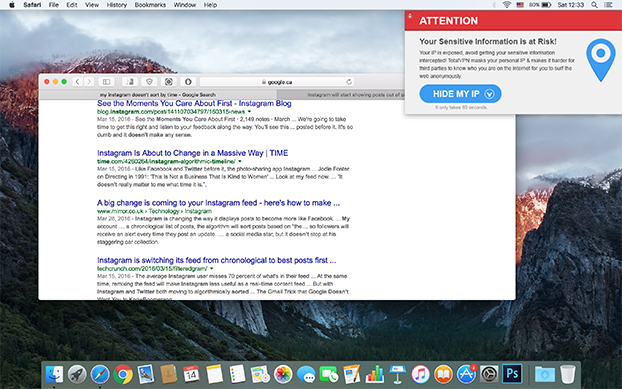
Task: Open Contacts from the Dock
Action: 169,374
